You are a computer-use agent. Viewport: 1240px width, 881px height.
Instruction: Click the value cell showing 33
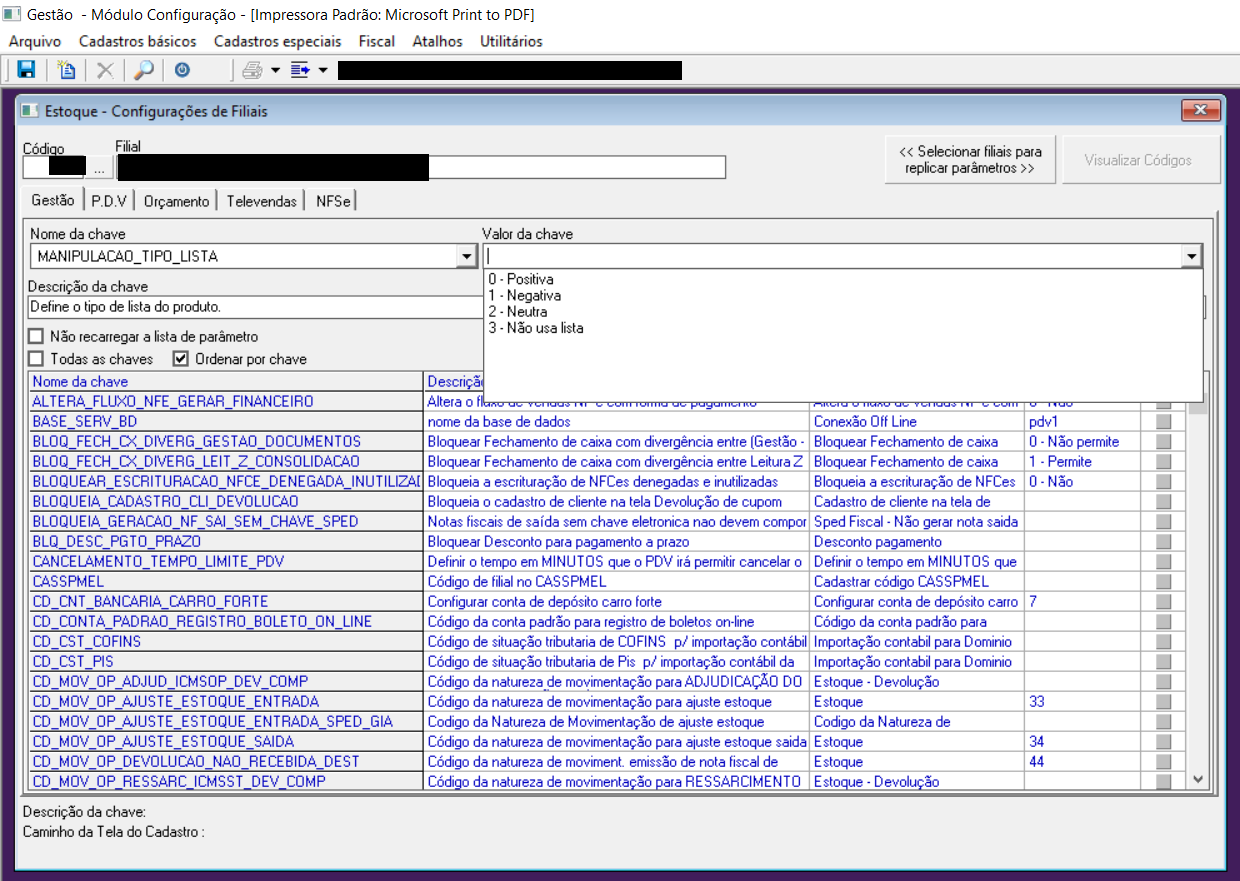(x=1082, y=702)
